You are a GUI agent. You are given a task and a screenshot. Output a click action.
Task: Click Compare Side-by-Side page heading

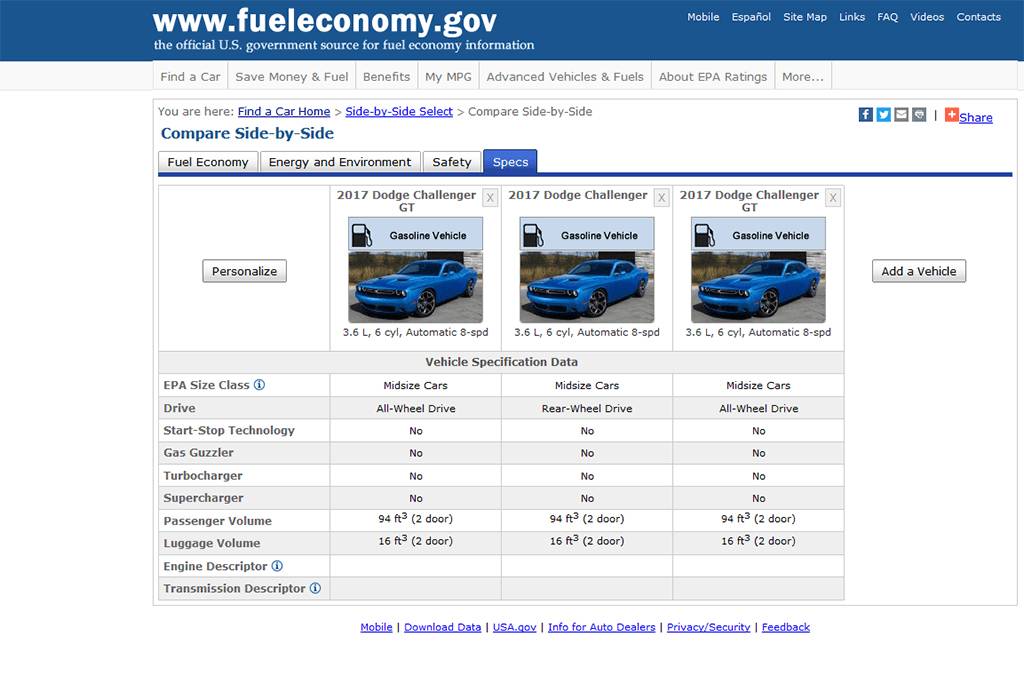pyautogui.click(x=248, y=133)
